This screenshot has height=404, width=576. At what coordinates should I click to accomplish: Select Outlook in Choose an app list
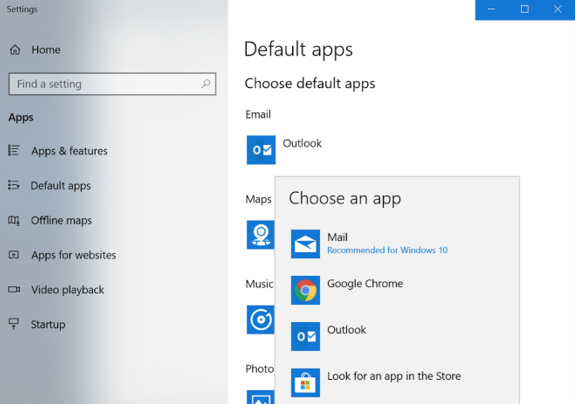[x=397, y=336]
